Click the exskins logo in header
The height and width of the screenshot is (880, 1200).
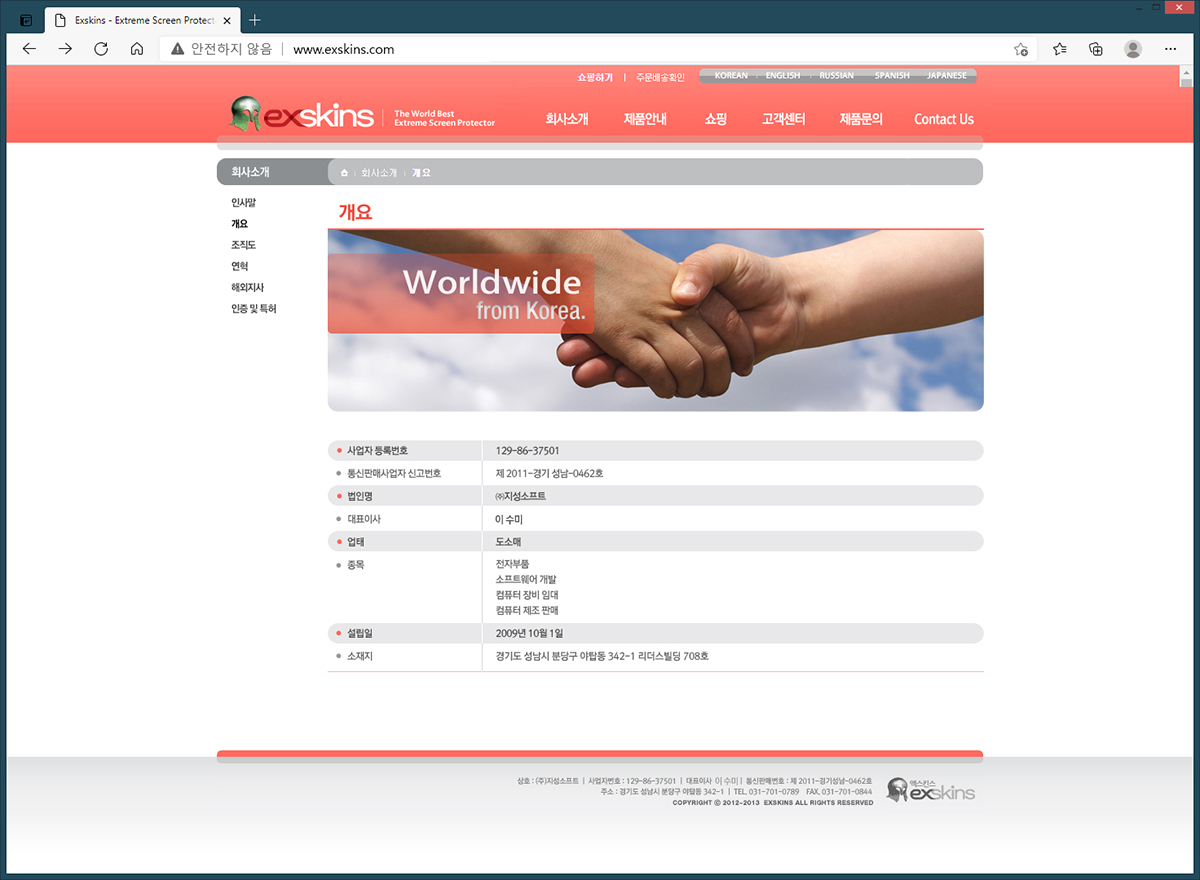(x=302, y=116)
